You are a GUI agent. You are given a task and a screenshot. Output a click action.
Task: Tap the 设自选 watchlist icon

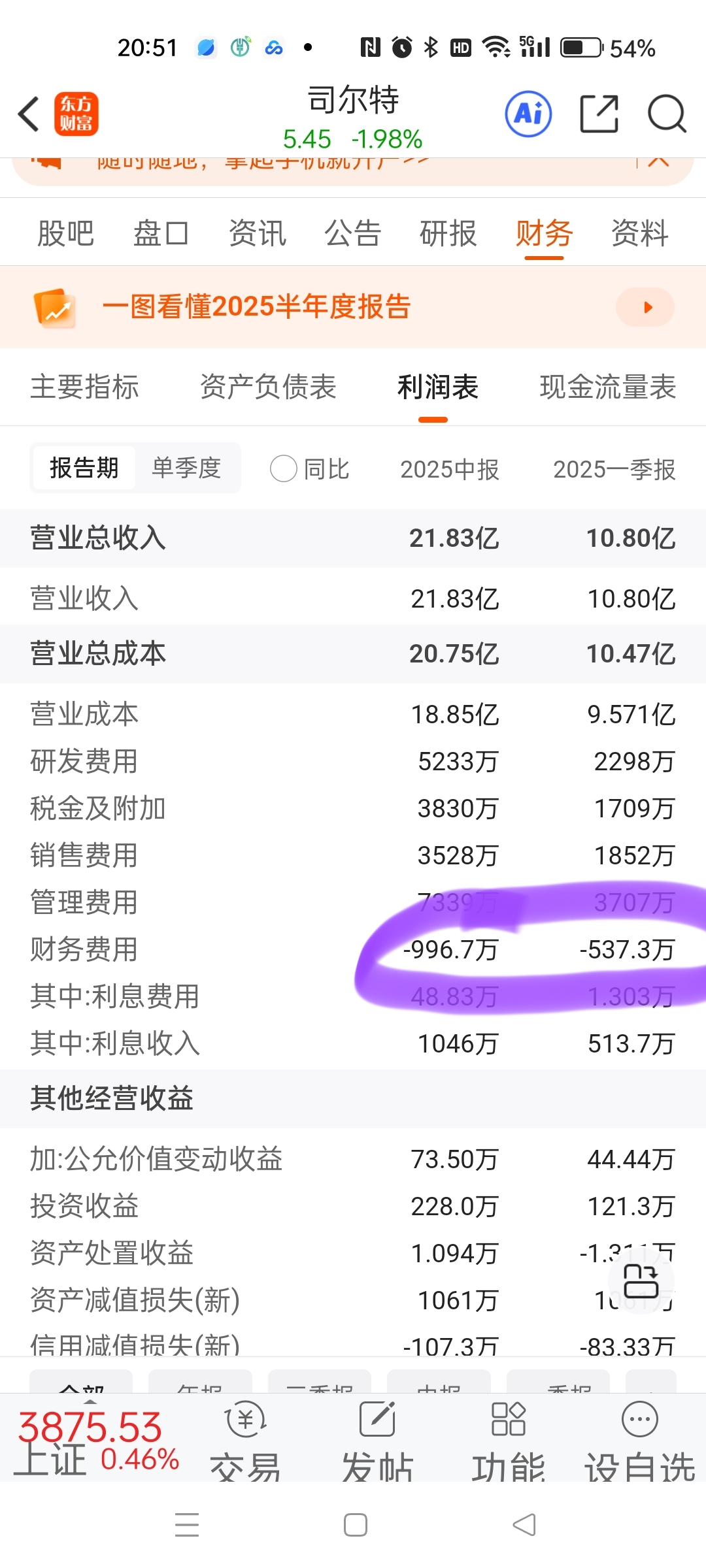point(640,1419)
